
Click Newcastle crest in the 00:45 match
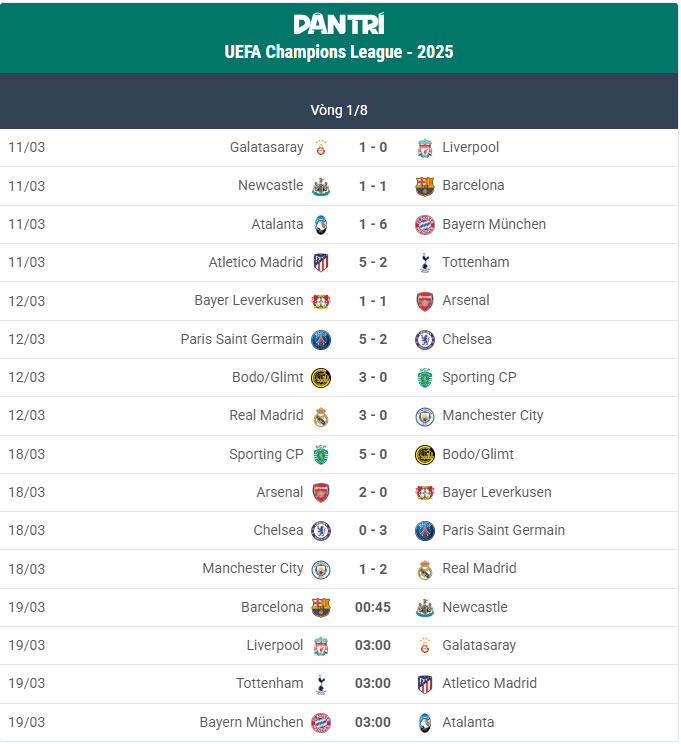(x=425, y=608)
